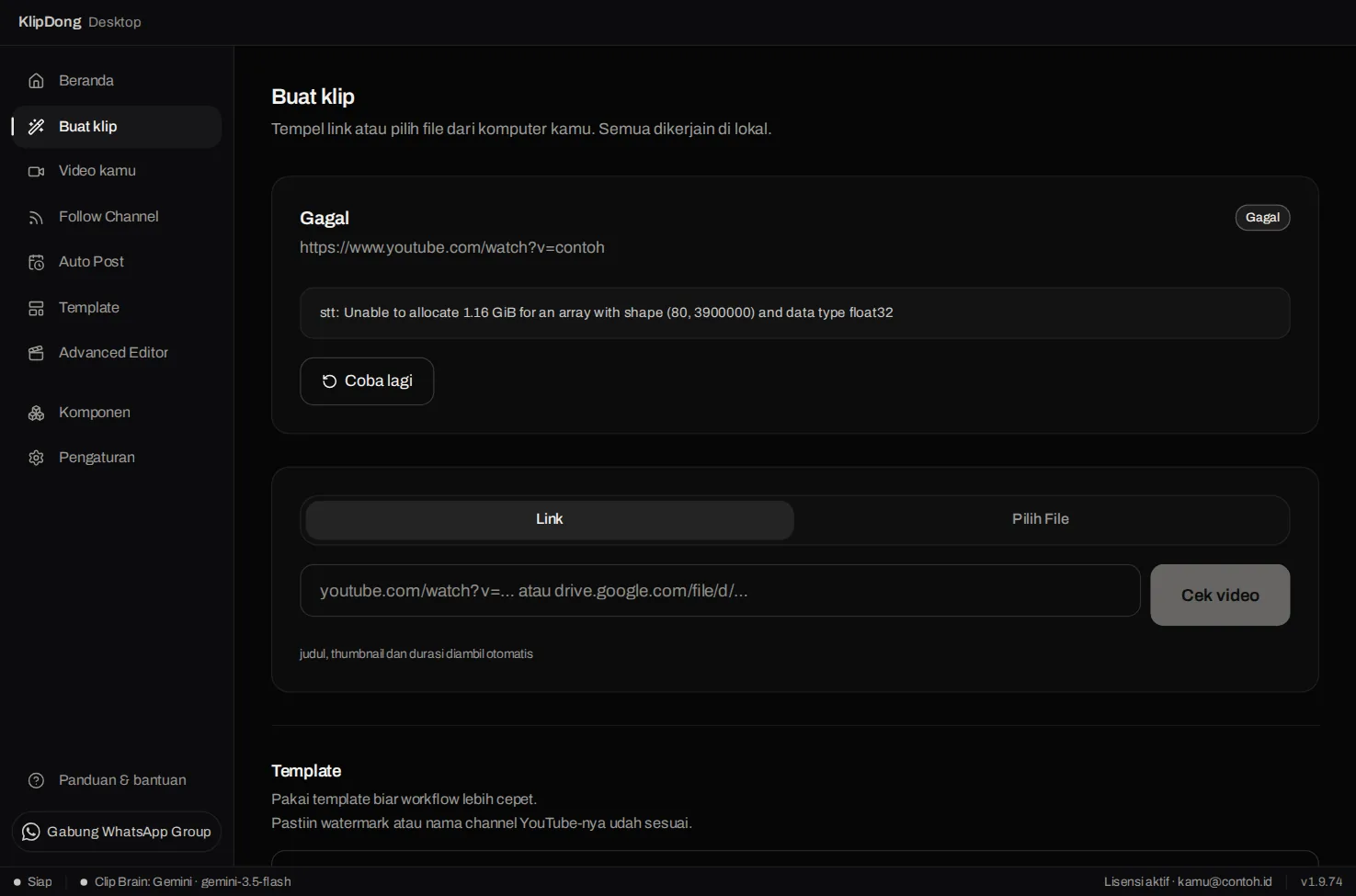Click the Buat klip page heading
The image size is (1356, 896).
tap(313, 96)
